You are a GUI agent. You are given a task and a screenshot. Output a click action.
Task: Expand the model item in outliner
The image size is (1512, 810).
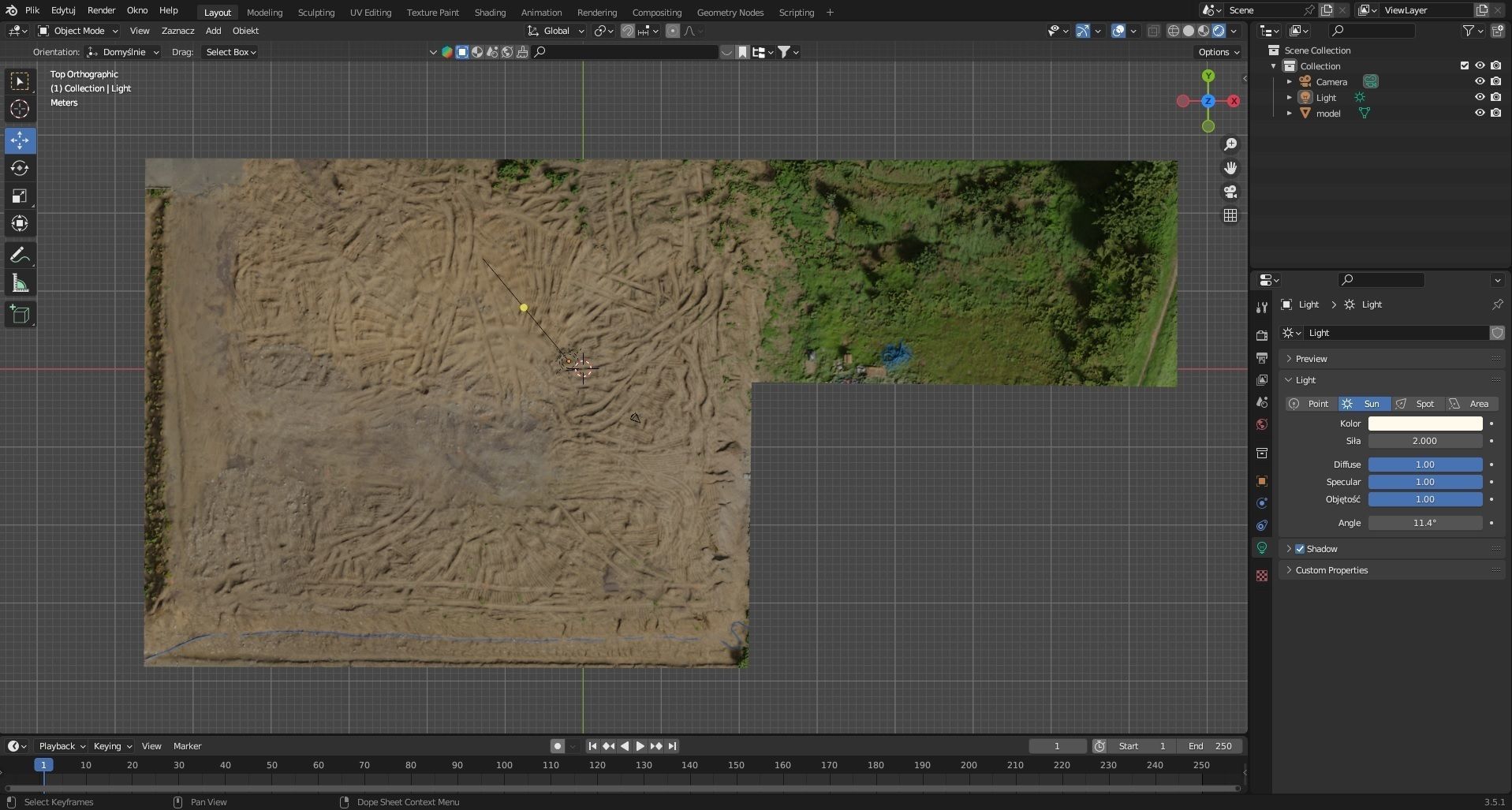(x=1290, y=113)
